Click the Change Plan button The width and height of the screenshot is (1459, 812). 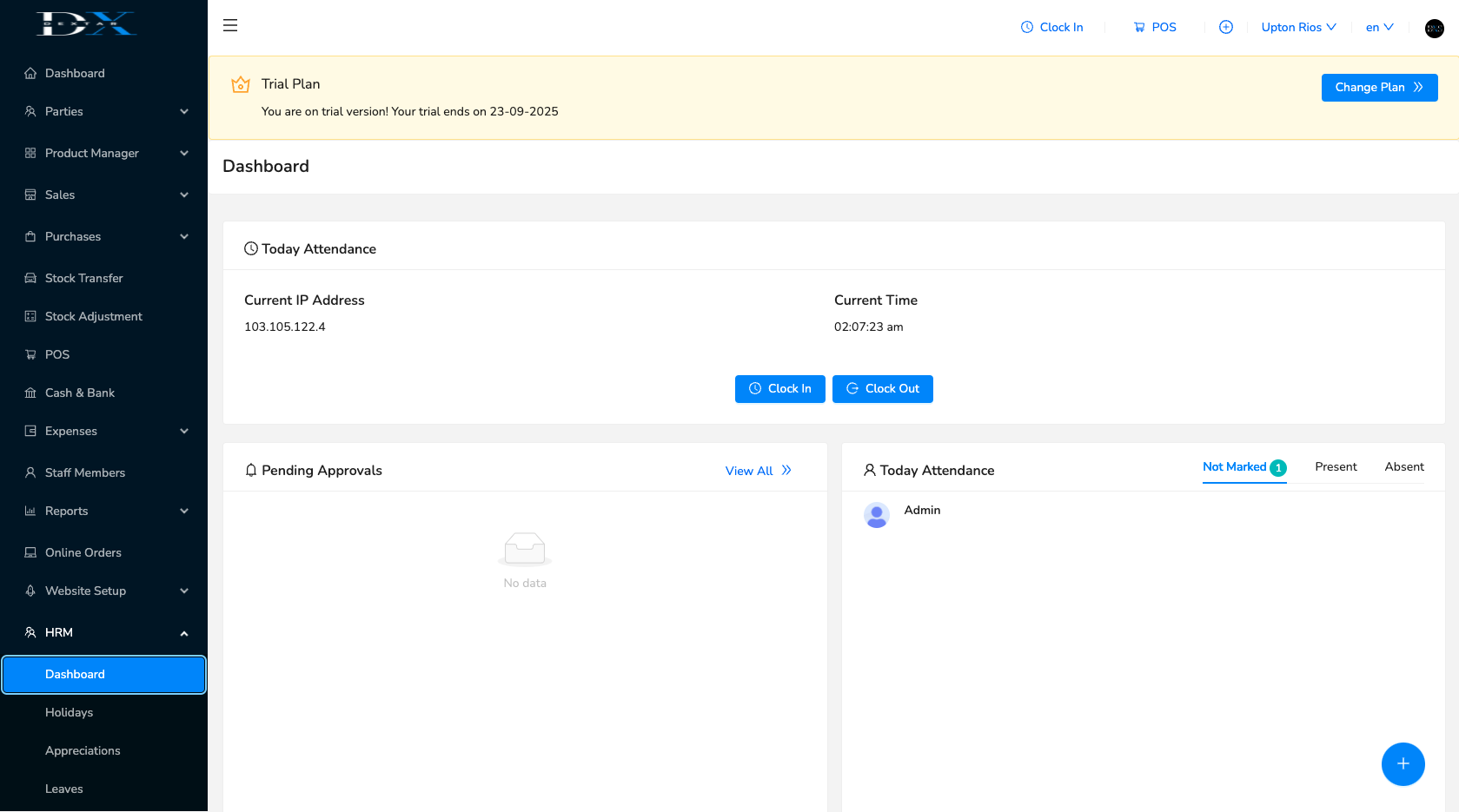(x=1379, y=88)
